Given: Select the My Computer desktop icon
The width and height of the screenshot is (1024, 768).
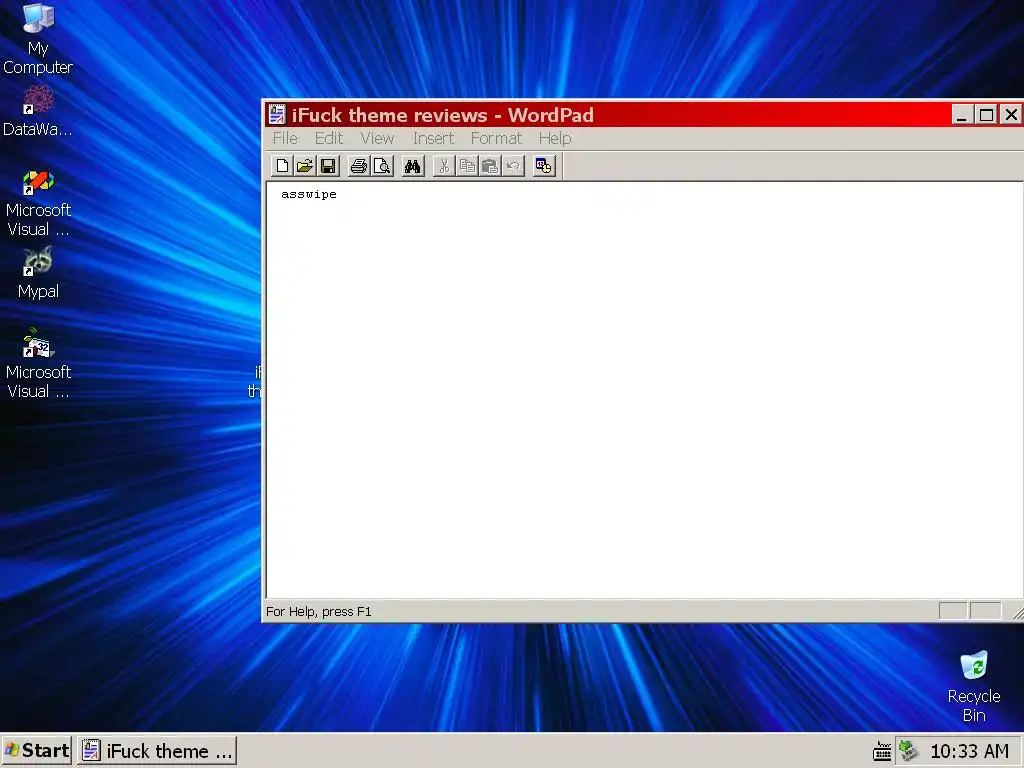Looking at the screenshot, I should 38,39.
